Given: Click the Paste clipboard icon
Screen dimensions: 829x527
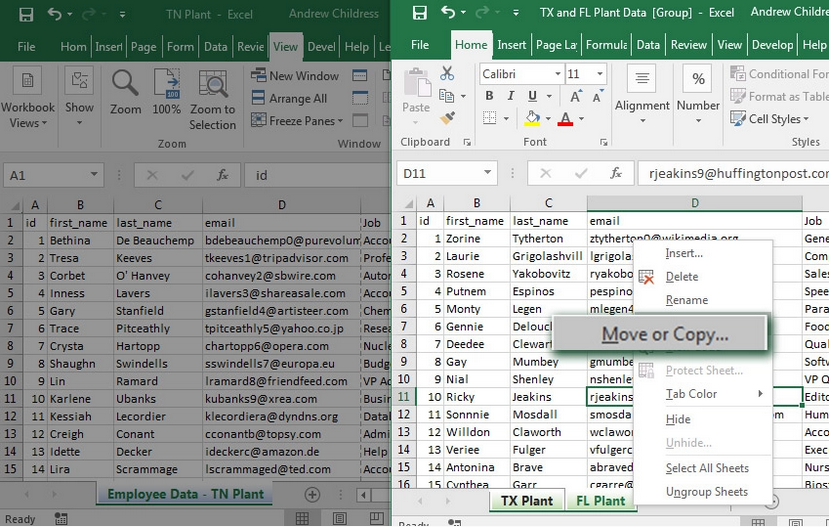Looking at the screenshot, I should point(416,84).
